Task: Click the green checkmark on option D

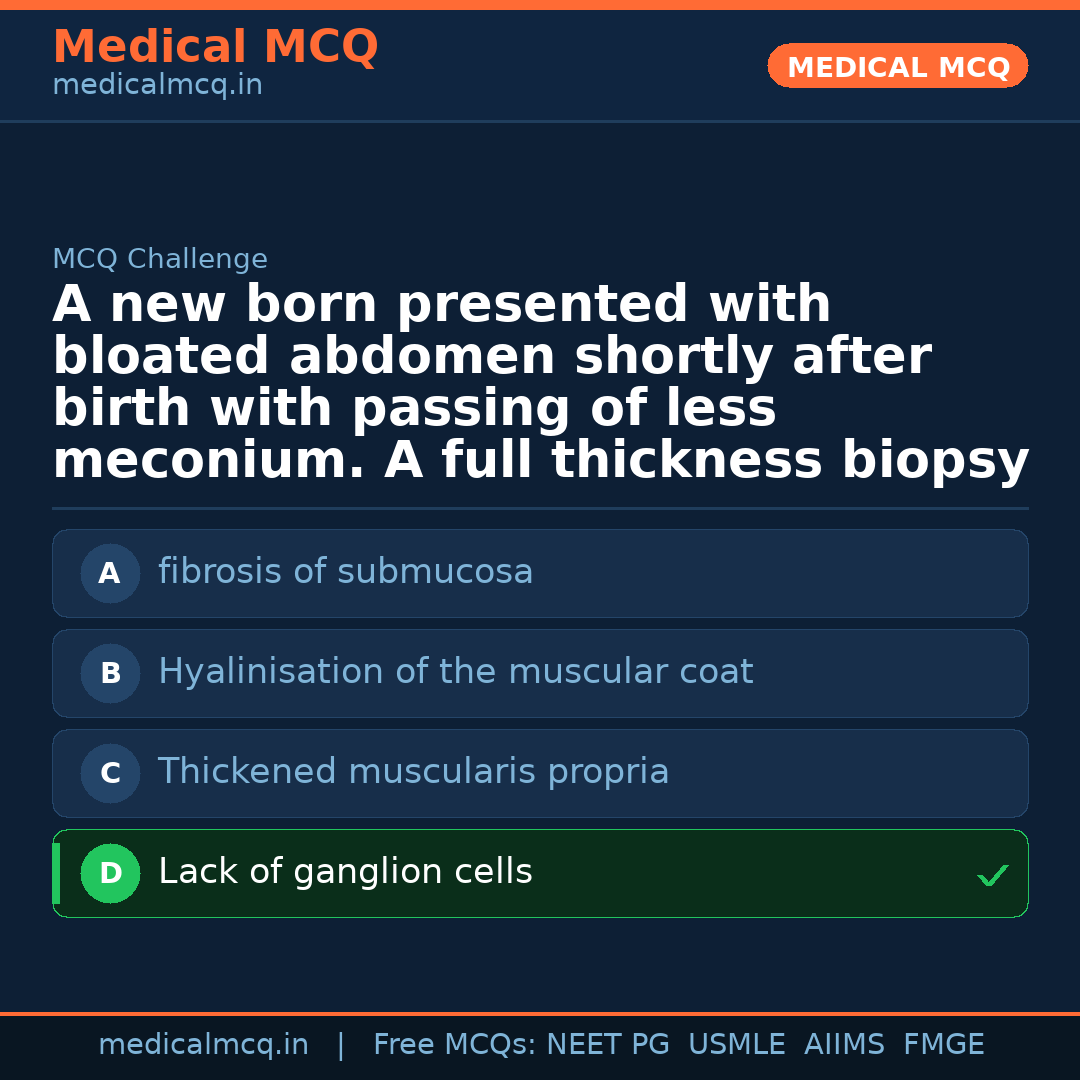Action: [x=992, y=876]
